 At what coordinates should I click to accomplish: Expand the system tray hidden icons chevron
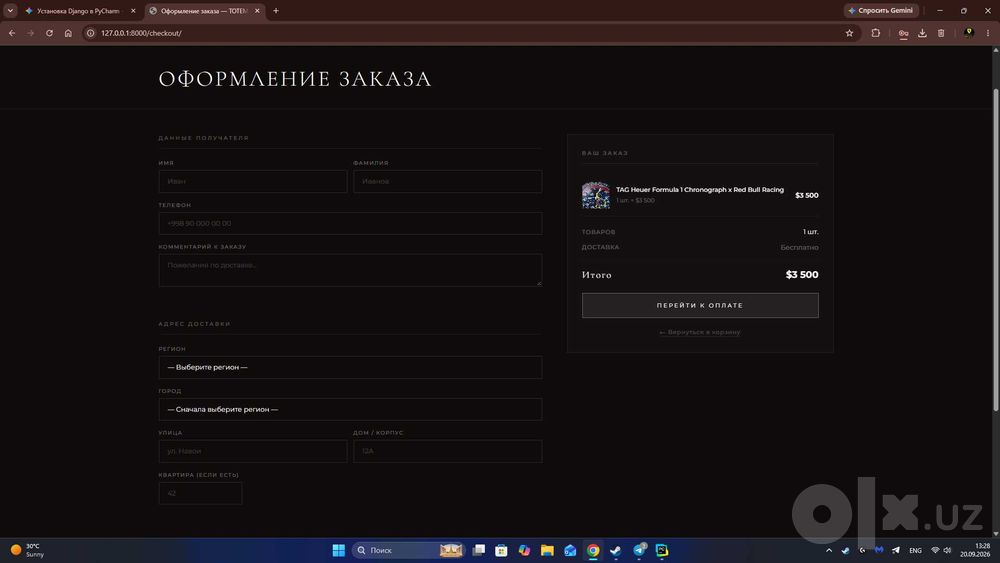tap(829, 550)
